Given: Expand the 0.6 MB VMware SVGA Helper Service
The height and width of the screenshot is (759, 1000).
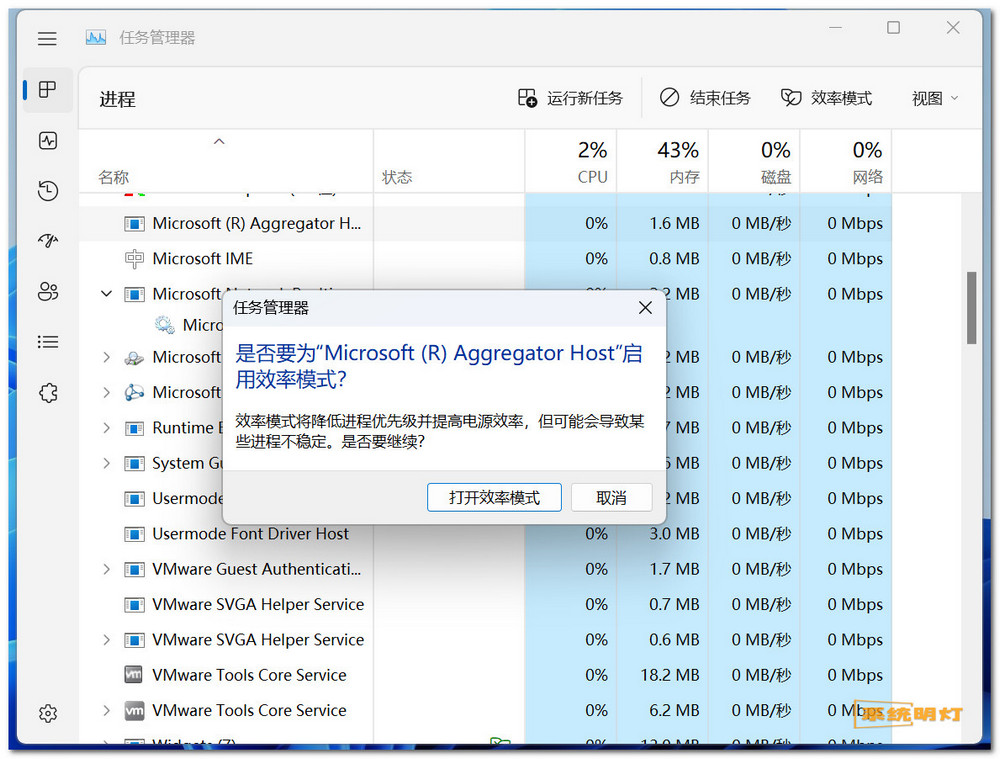Looking at the screenshot, I should click(107, 640).
